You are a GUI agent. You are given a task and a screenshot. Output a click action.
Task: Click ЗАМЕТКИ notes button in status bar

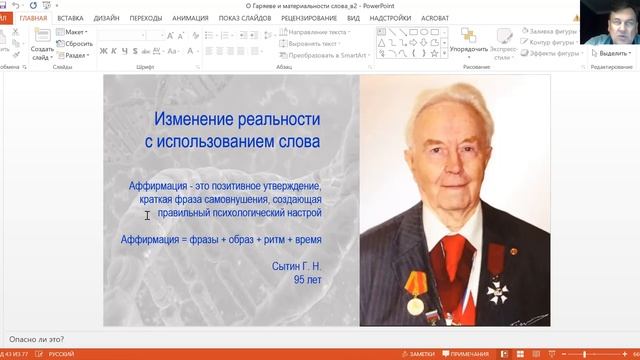418,354
